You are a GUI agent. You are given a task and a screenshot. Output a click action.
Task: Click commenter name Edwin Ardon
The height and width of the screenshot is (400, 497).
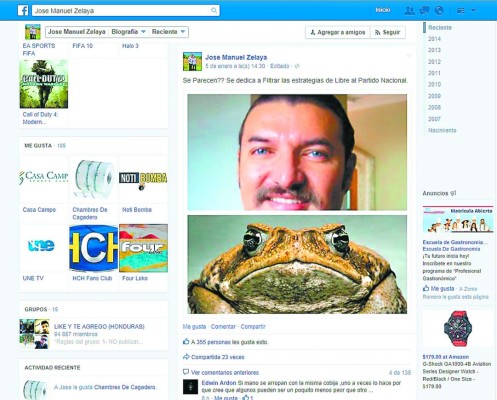[219, 383]
